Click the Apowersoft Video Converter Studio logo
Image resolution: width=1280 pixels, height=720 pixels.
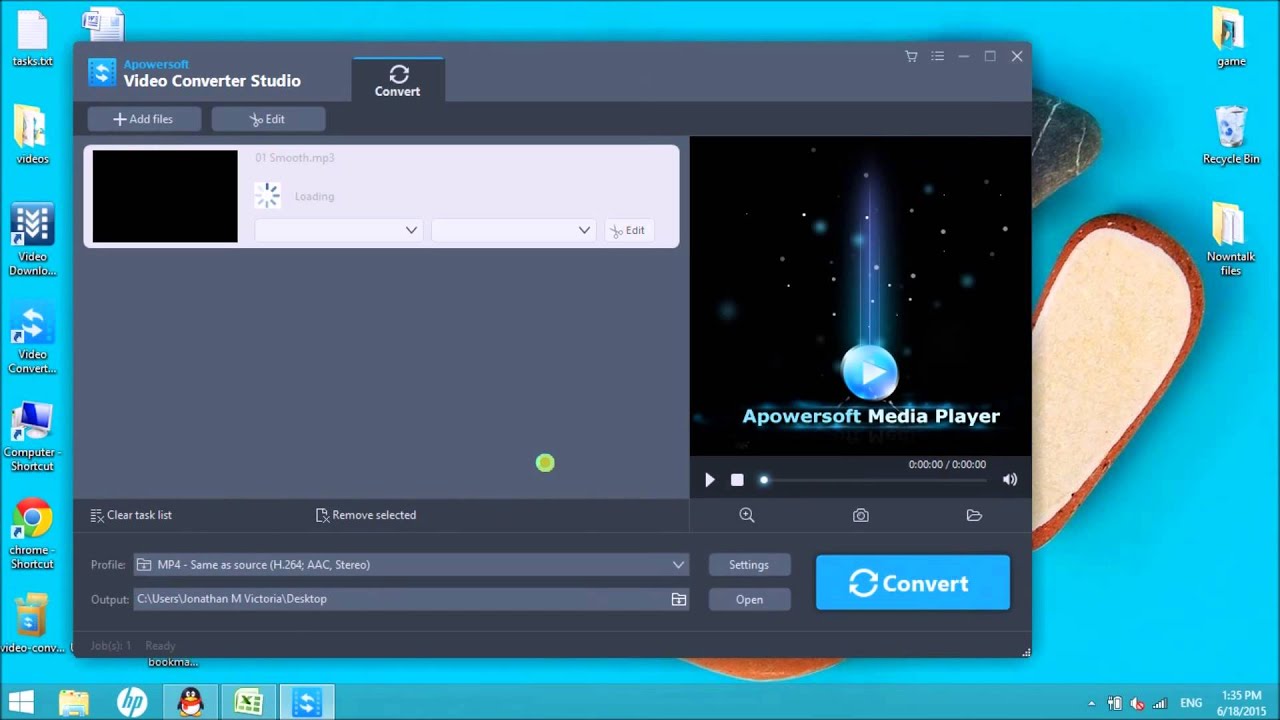(102, 73)
